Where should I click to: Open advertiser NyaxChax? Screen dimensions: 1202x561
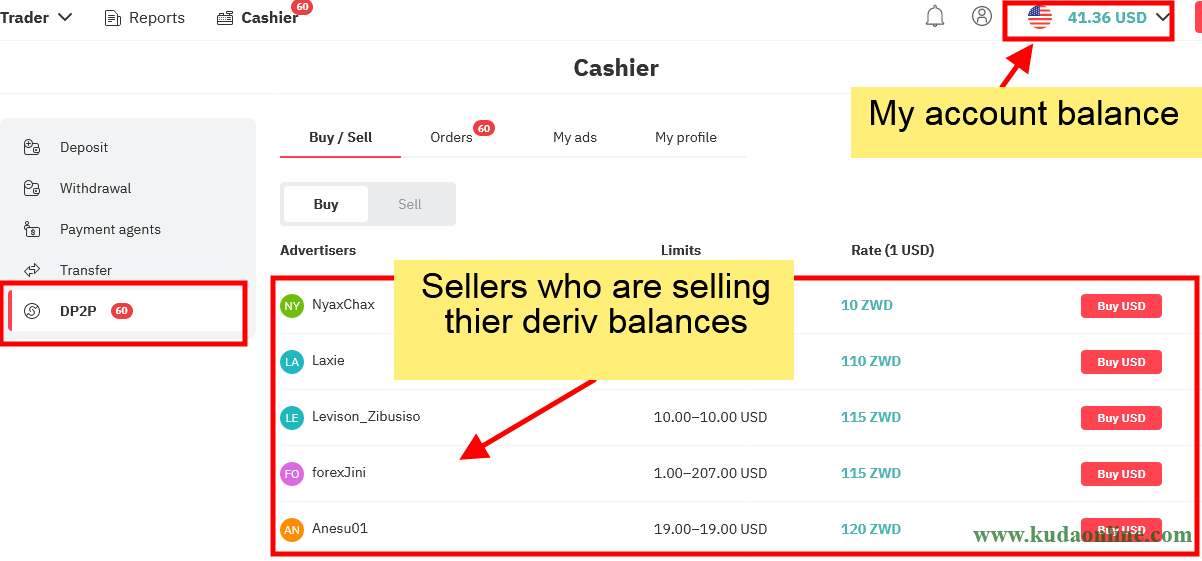click(x=343, y=304)
